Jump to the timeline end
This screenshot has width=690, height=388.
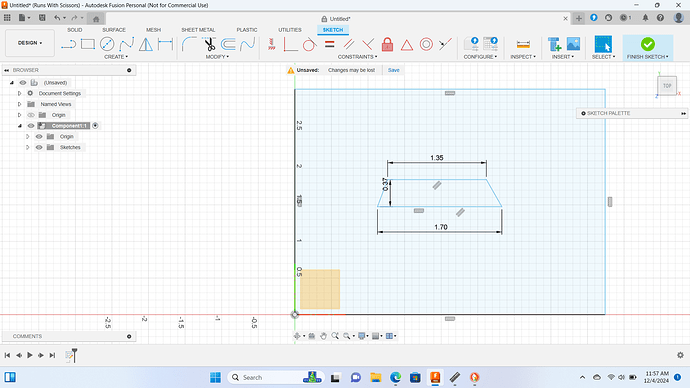point(52,355)
